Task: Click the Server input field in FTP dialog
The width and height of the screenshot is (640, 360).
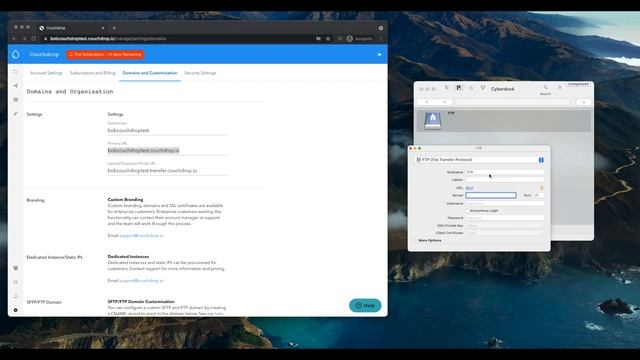Action: 491,196
